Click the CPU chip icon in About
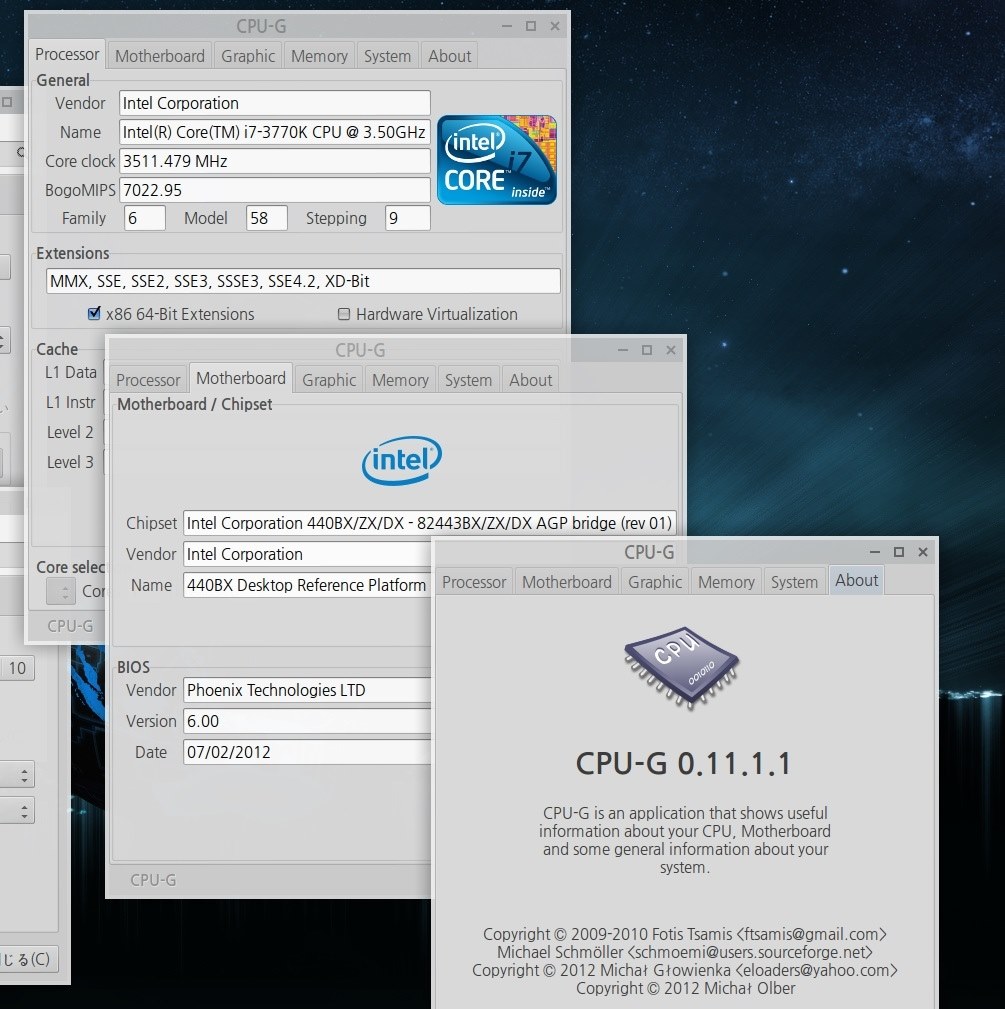 [x=681, y=668]
